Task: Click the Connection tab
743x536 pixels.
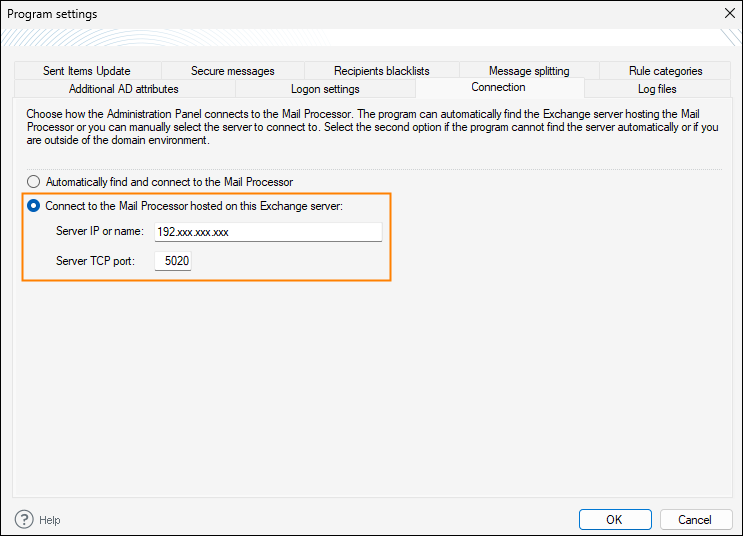Action: click(498, 88)
